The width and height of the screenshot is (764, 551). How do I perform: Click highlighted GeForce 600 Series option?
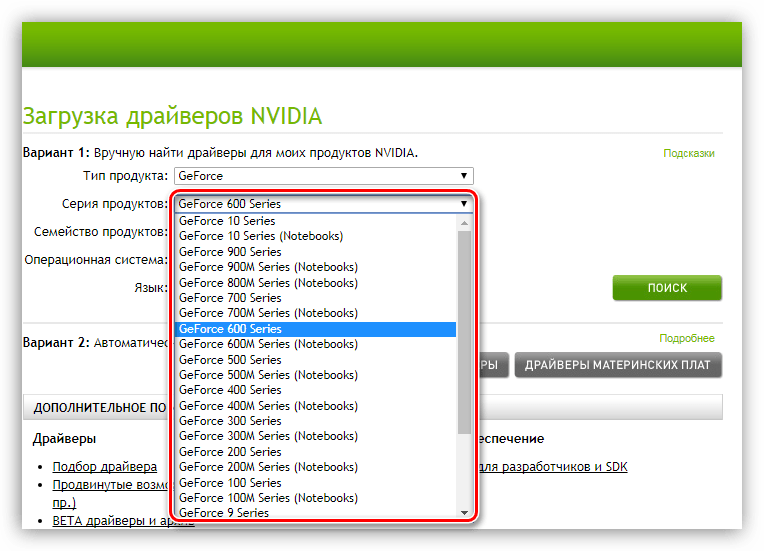[316, 329]
